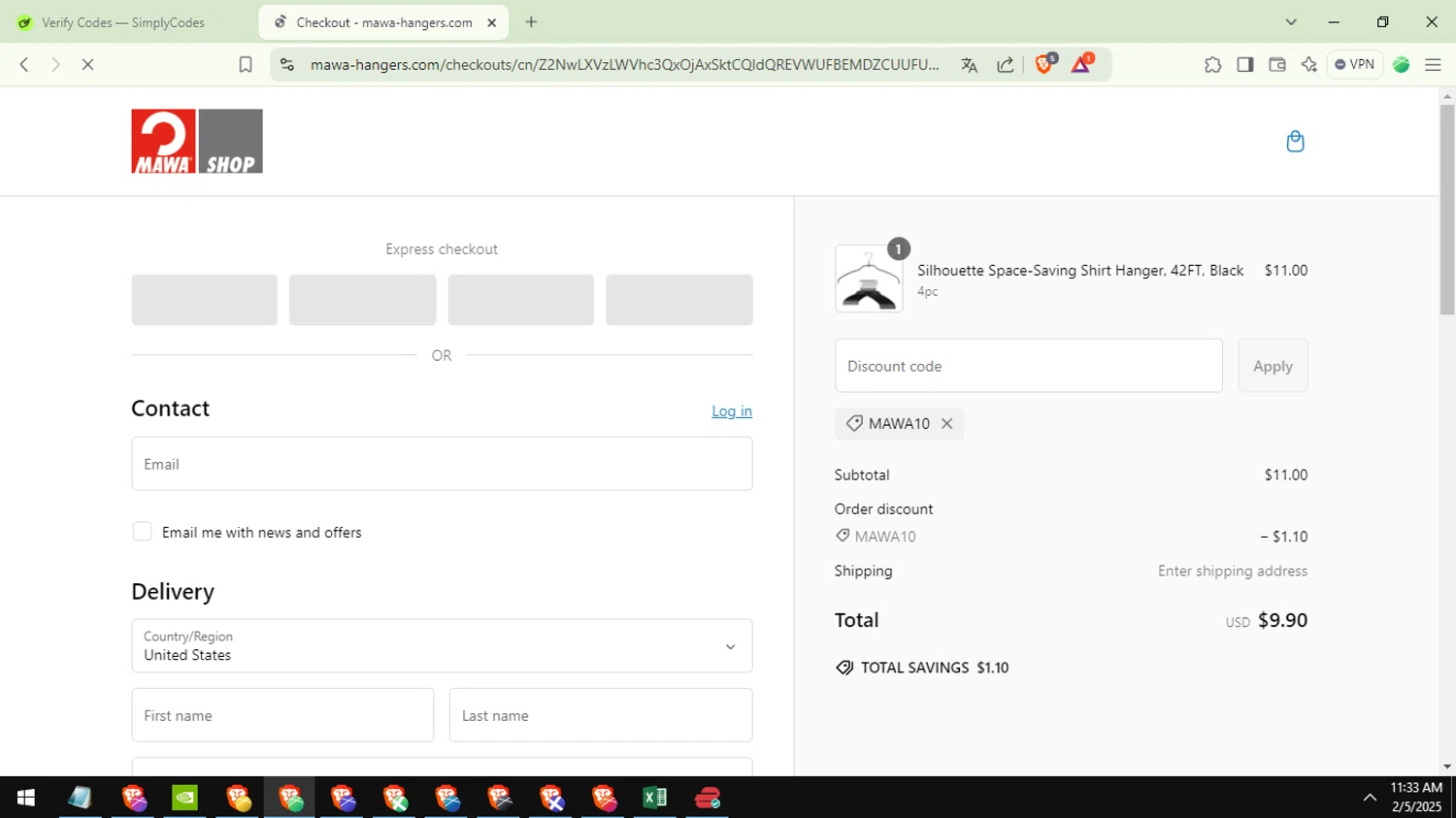This screenshot has width=1456, height=818.
Task: Open the browser hamburger menu
Action: [x=1433, y=65]
